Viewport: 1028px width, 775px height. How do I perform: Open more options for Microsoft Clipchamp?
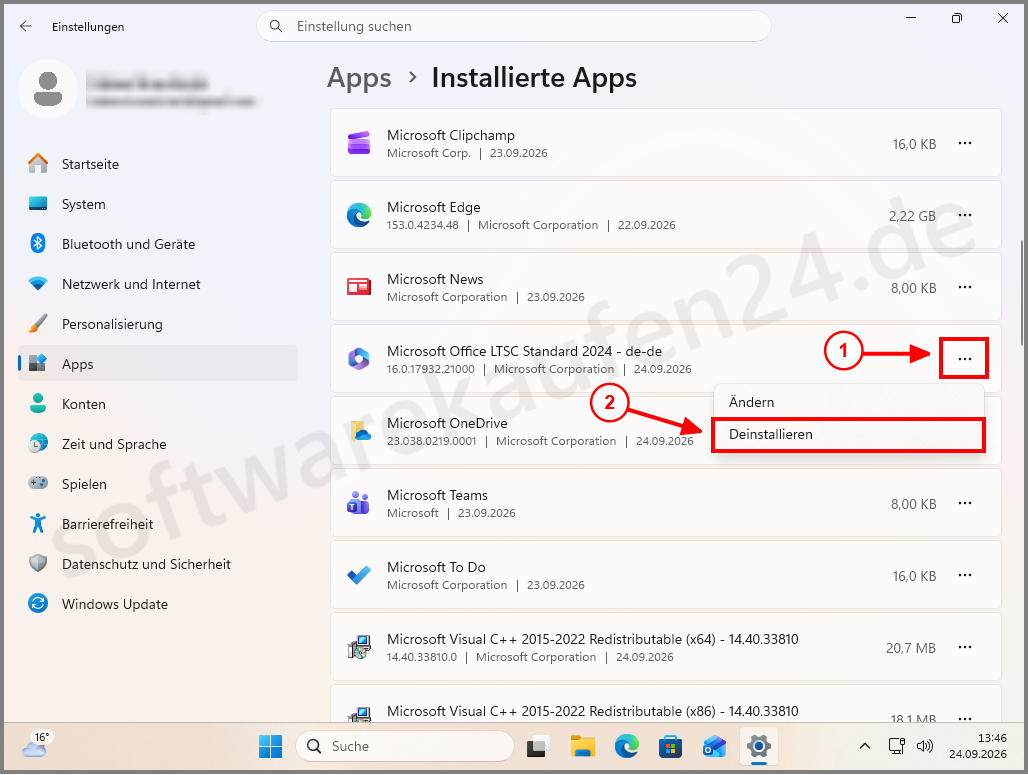964,143
